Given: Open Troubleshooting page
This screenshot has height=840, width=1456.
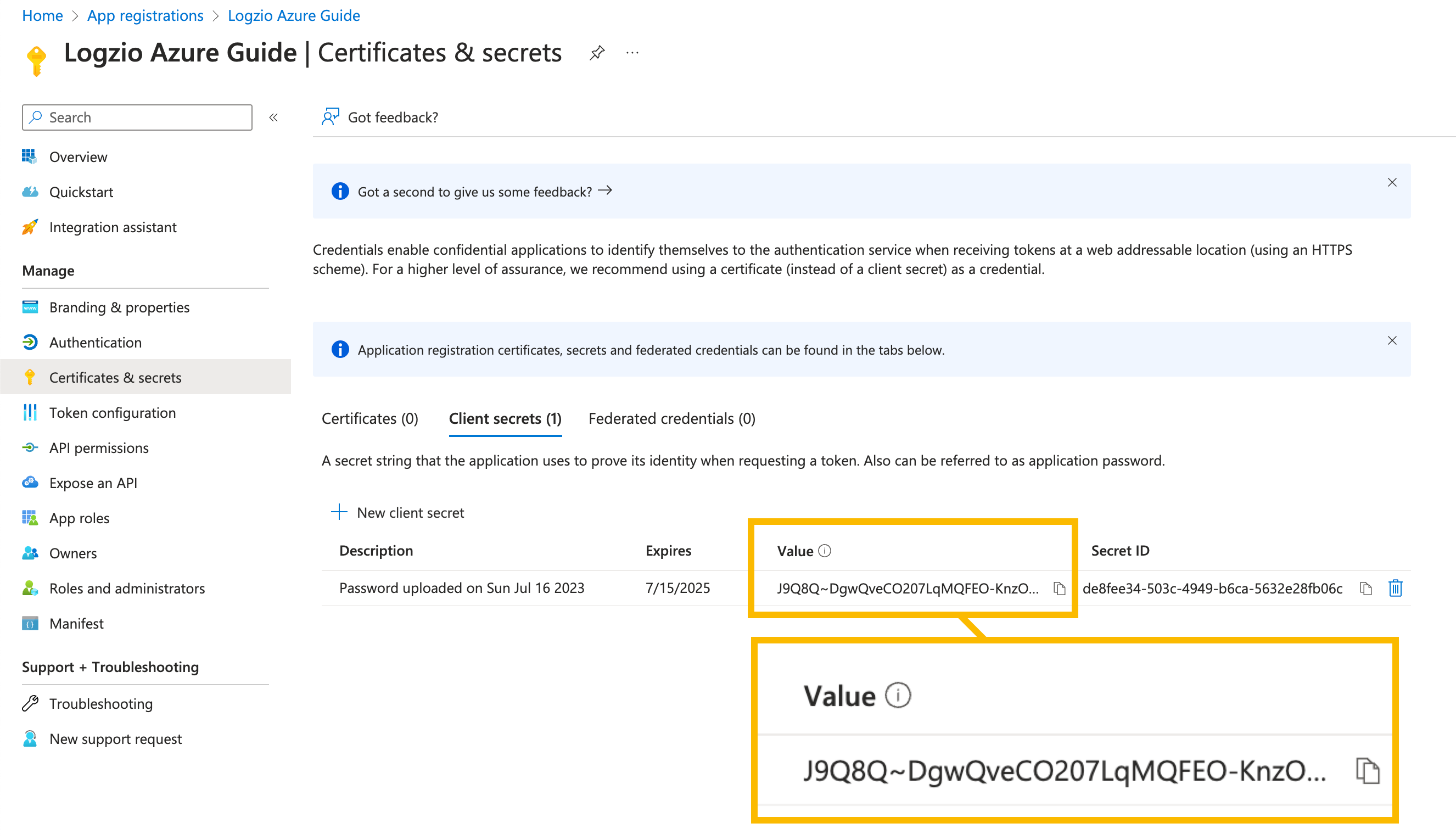Looking at the screenshot, I should (101, 704).
